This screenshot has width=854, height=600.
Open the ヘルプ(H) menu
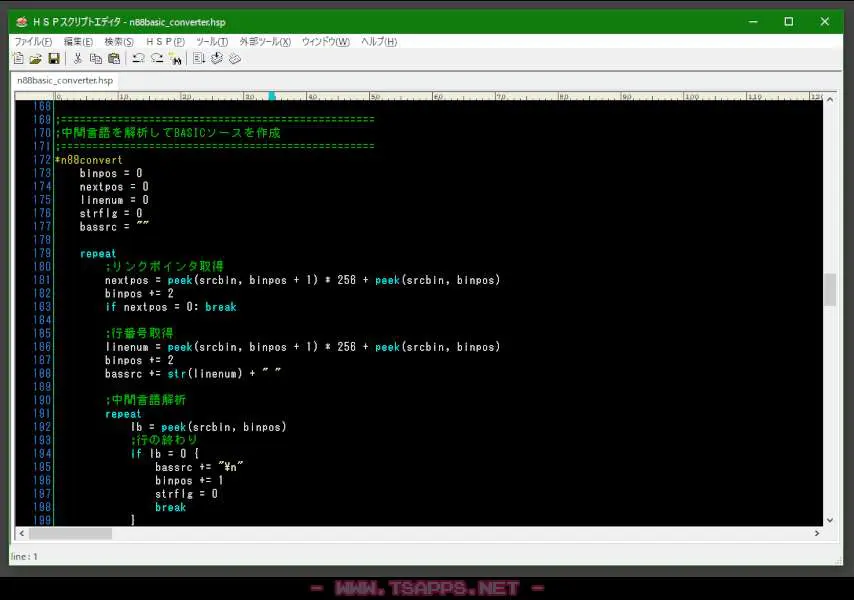coord(378,42)
